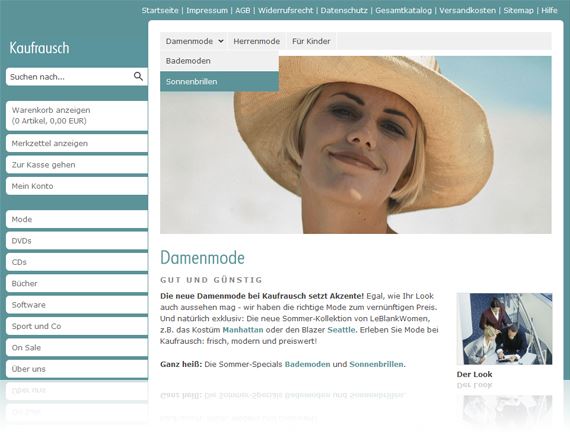Open Warenkorb anzeigen cart button
Viewport: 570px width, 440px height.
click(77, 116)
